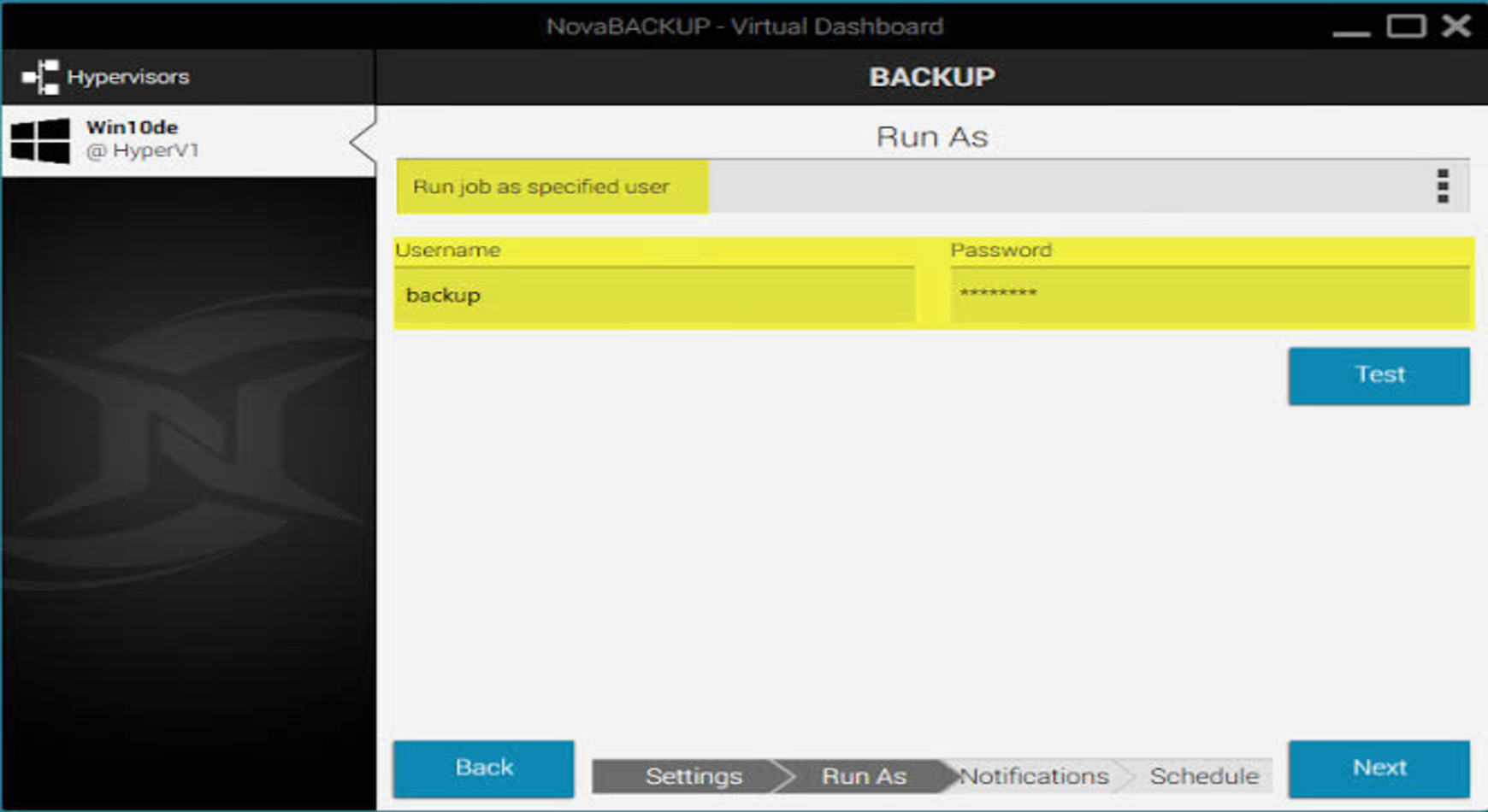Click into the Password field
The image size is (1488, 812).
tap(1209, 296)
